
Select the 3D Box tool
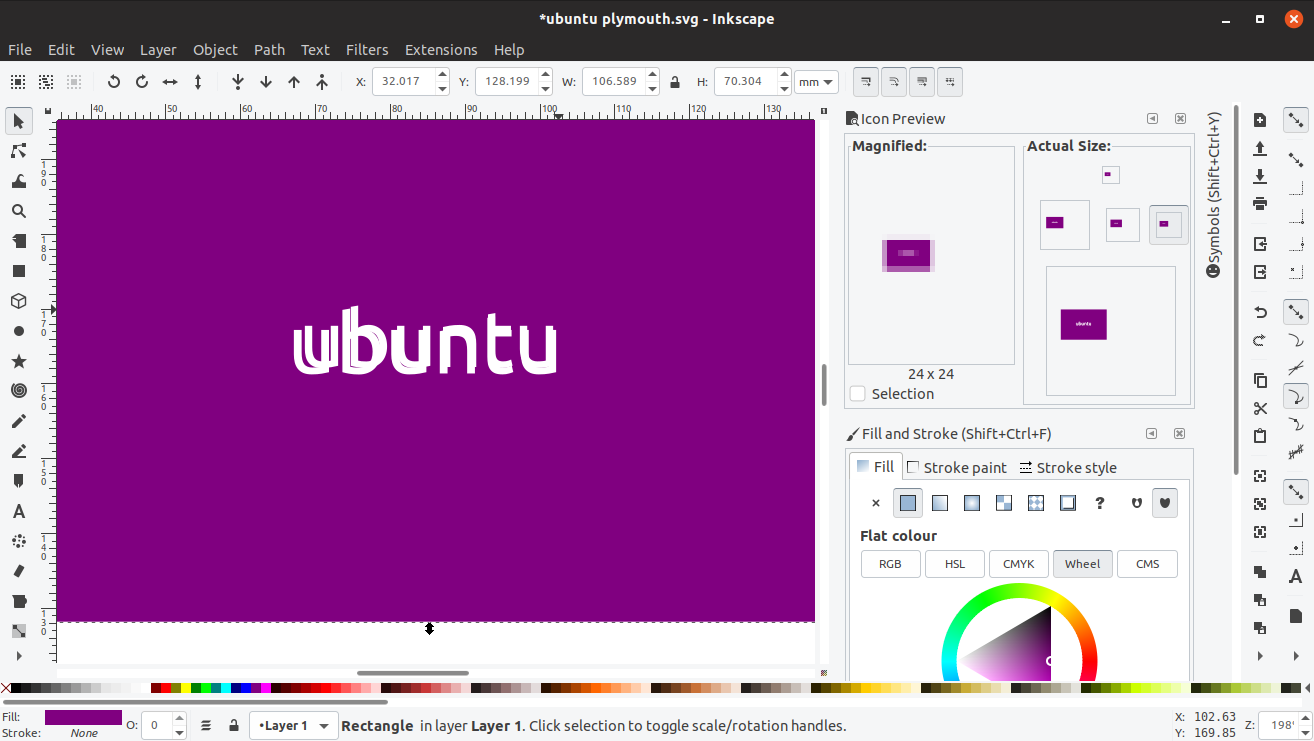pyautogui.click(x=18, y=301)
